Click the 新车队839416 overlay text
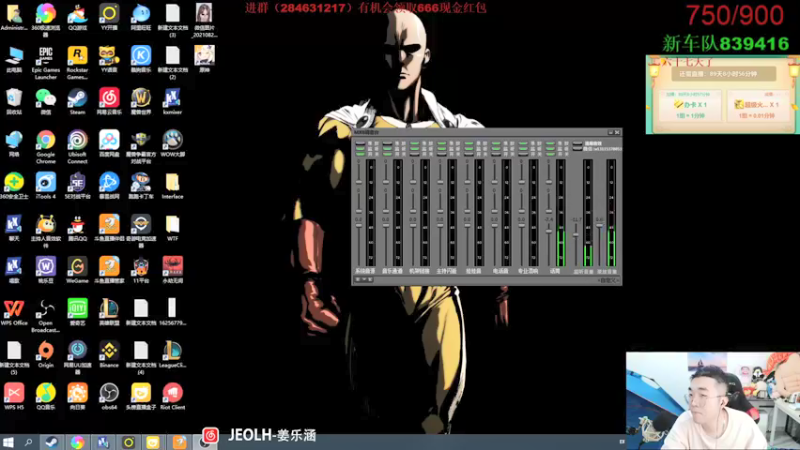The width and height of the screenshot is (800, 450). point(726,43)
